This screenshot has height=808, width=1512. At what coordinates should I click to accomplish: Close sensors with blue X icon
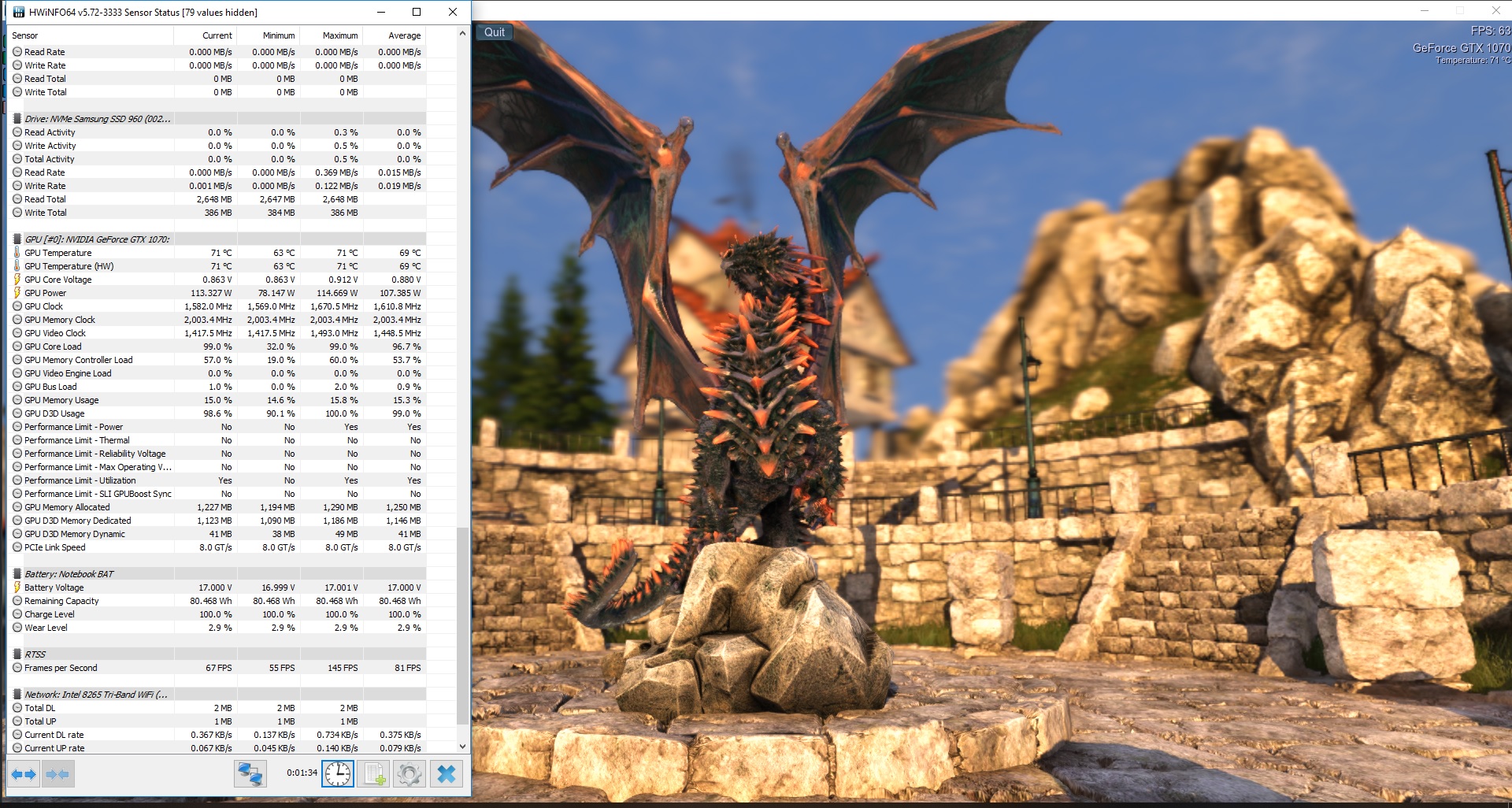point(446,774)
